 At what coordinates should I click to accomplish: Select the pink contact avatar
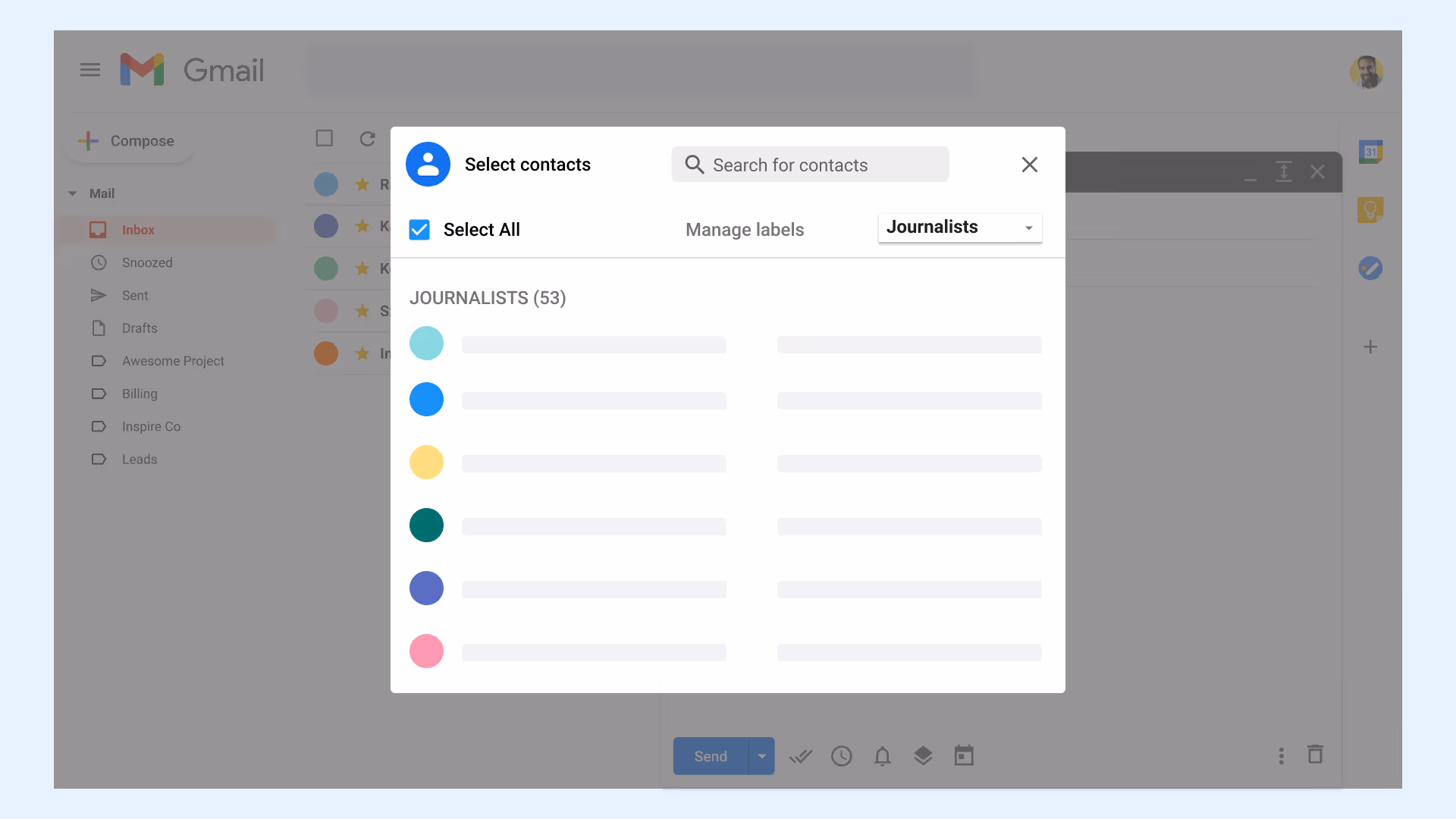pyautogui.click(x=426, y=651)
